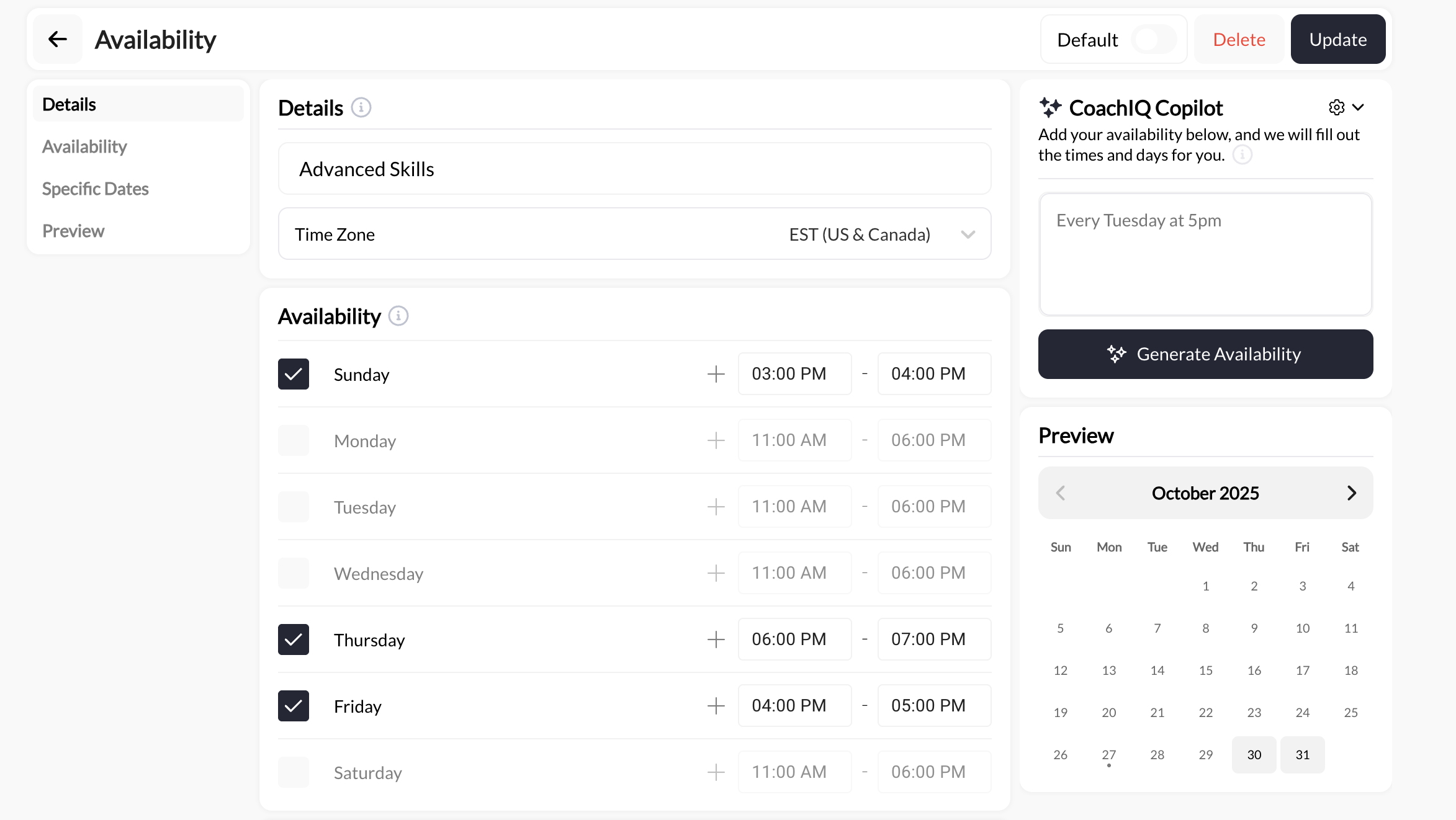Click the Advanced Skills name field

(634, 168)
